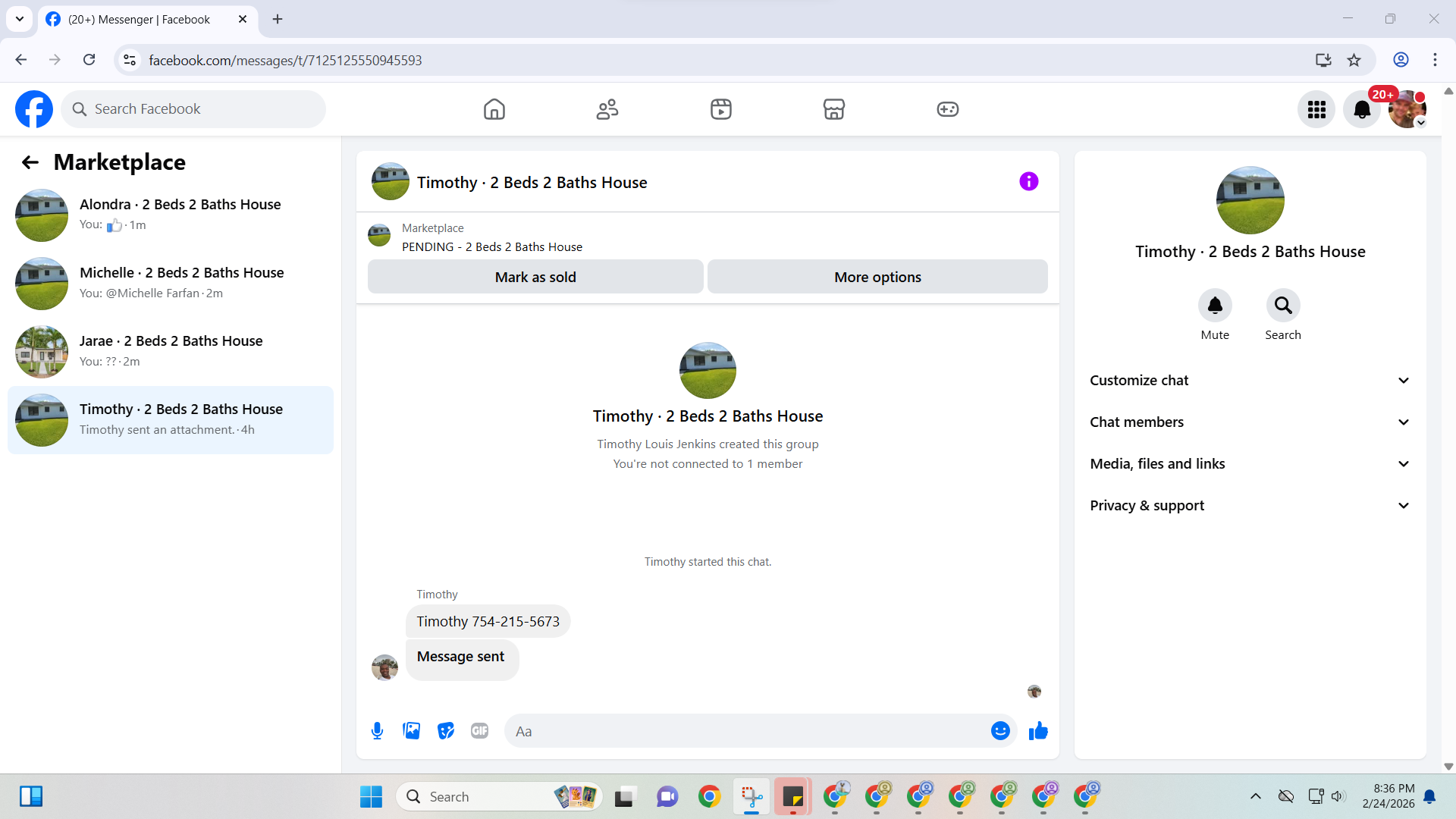Search in conversation via magnifier icon
The height and width of the screenshot is (819, 1456).
(x=1282, y=306)
